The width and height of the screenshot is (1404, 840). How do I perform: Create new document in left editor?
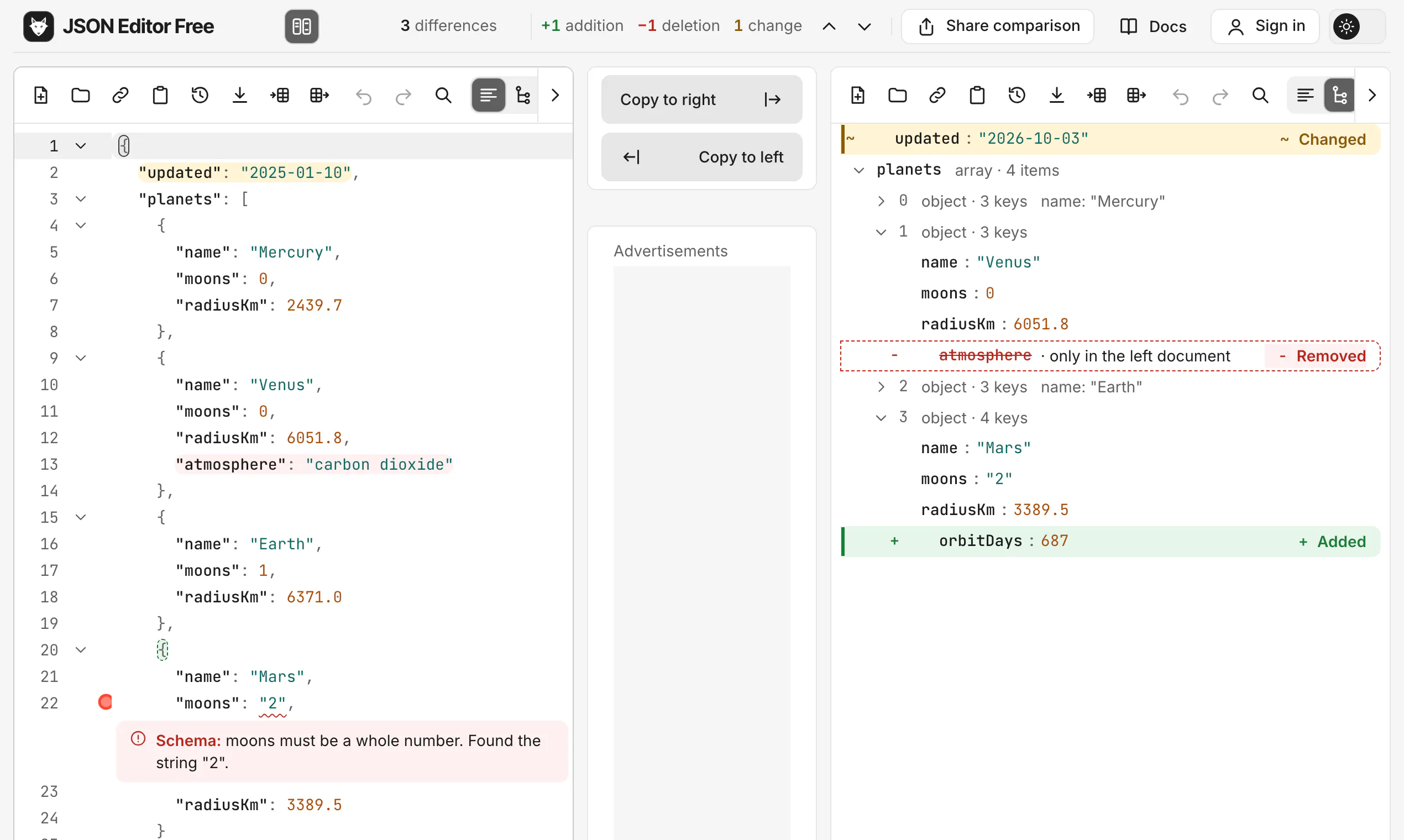click(41, 95)
